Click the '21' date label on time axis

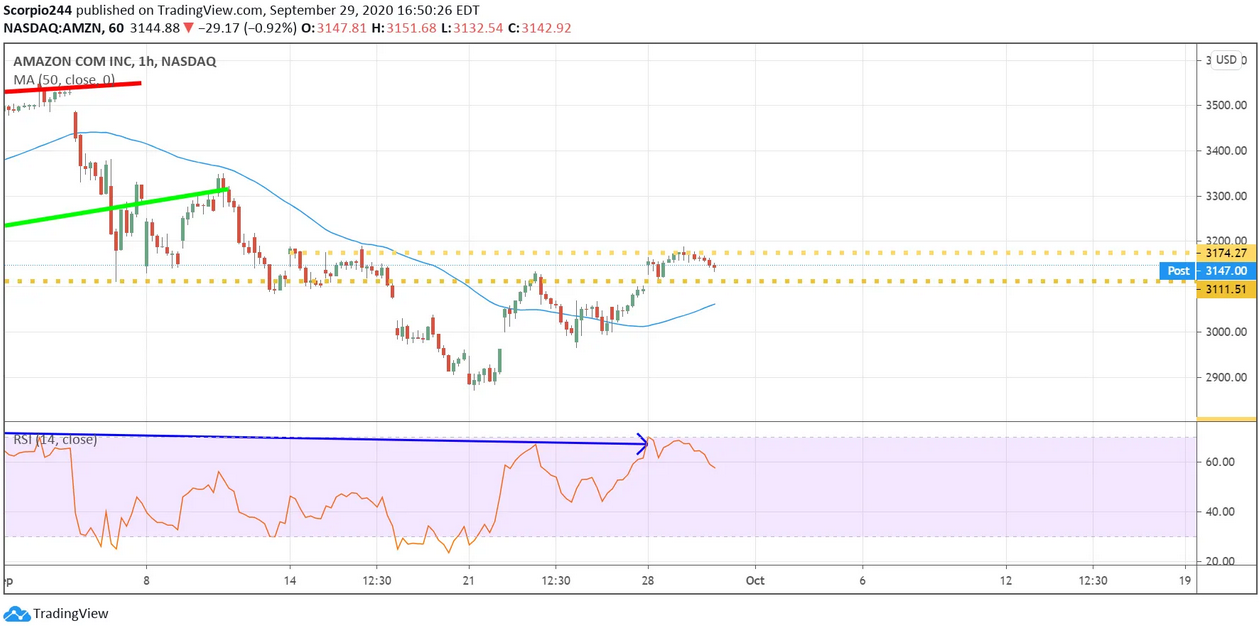(x=468, y=580)
